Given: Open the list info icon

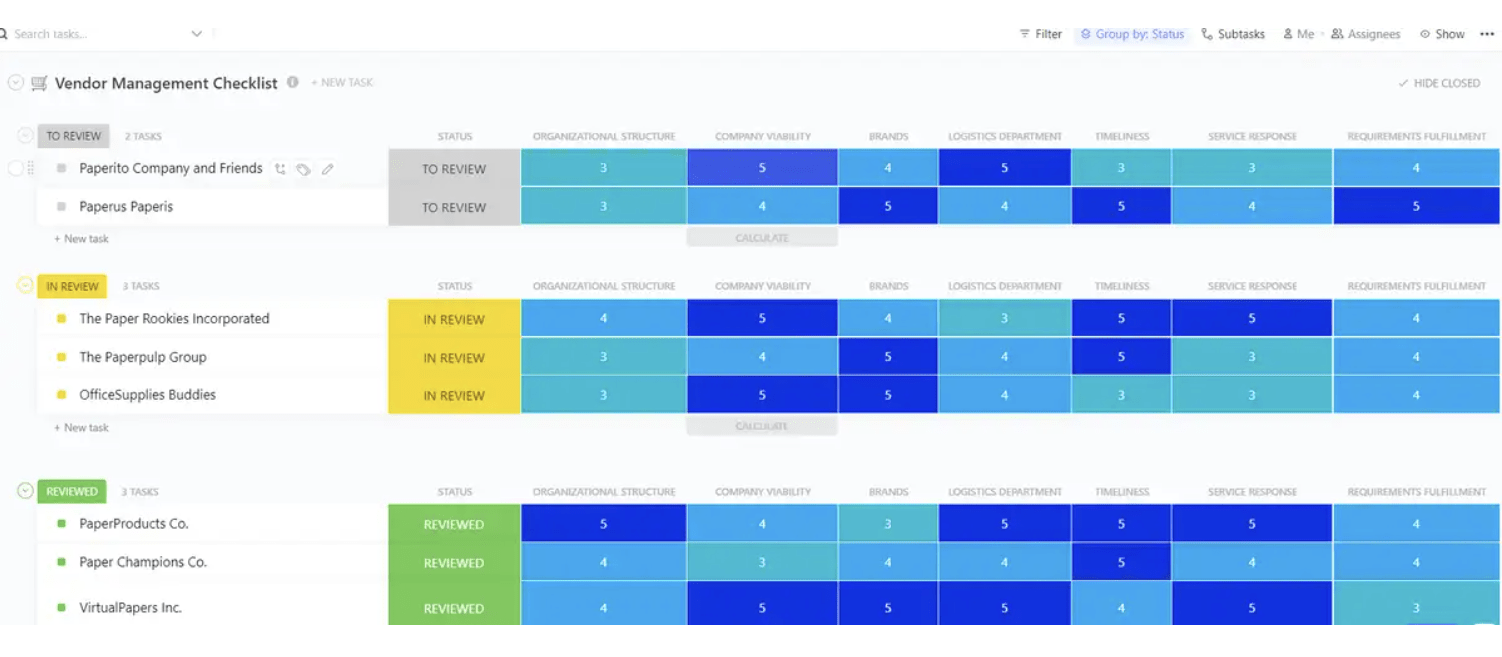Looking at the screenshot, I should point(293,82).
